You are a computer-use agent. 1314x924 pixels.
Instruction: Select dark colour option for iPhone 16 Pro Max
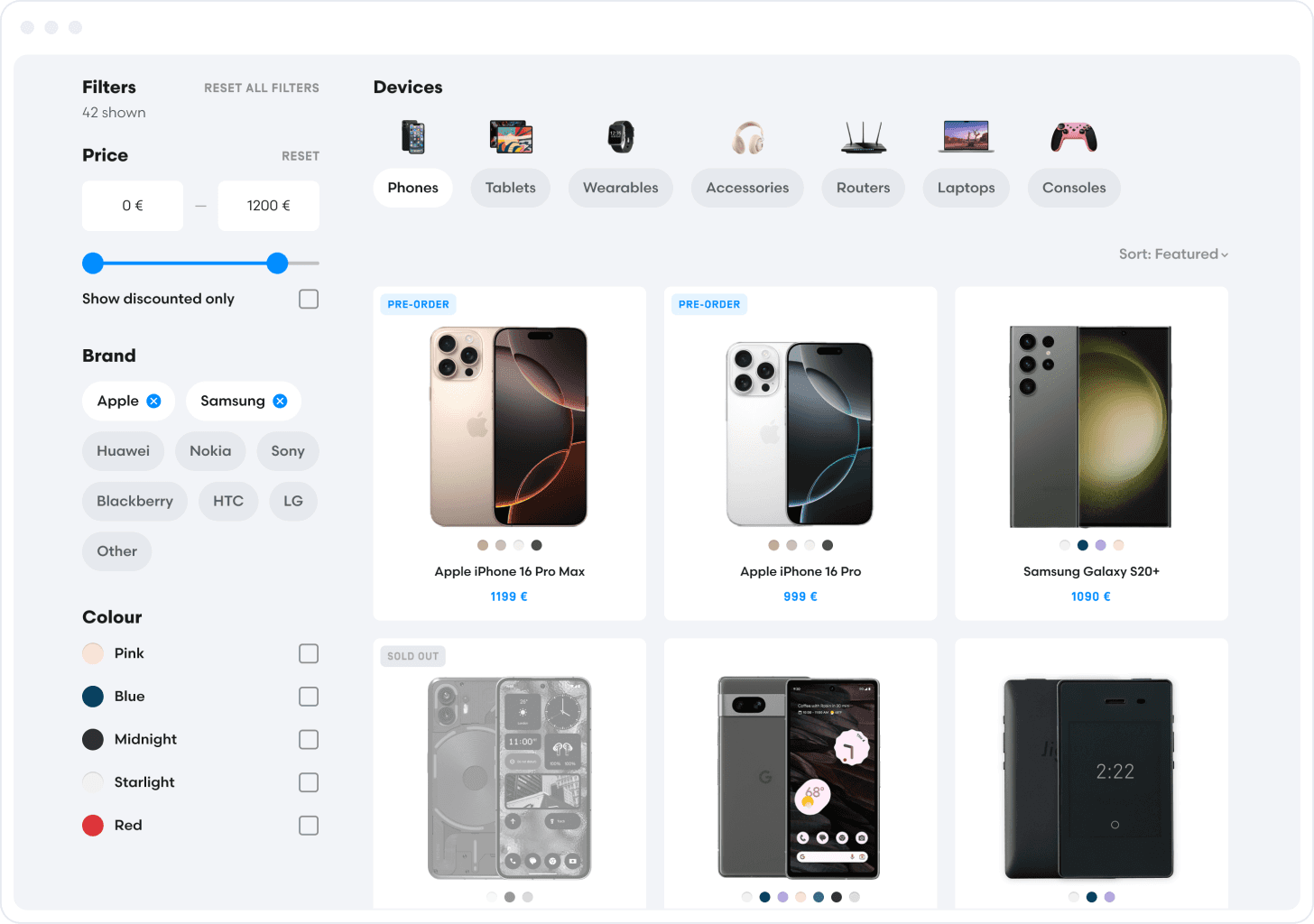(x=537, y=545)
